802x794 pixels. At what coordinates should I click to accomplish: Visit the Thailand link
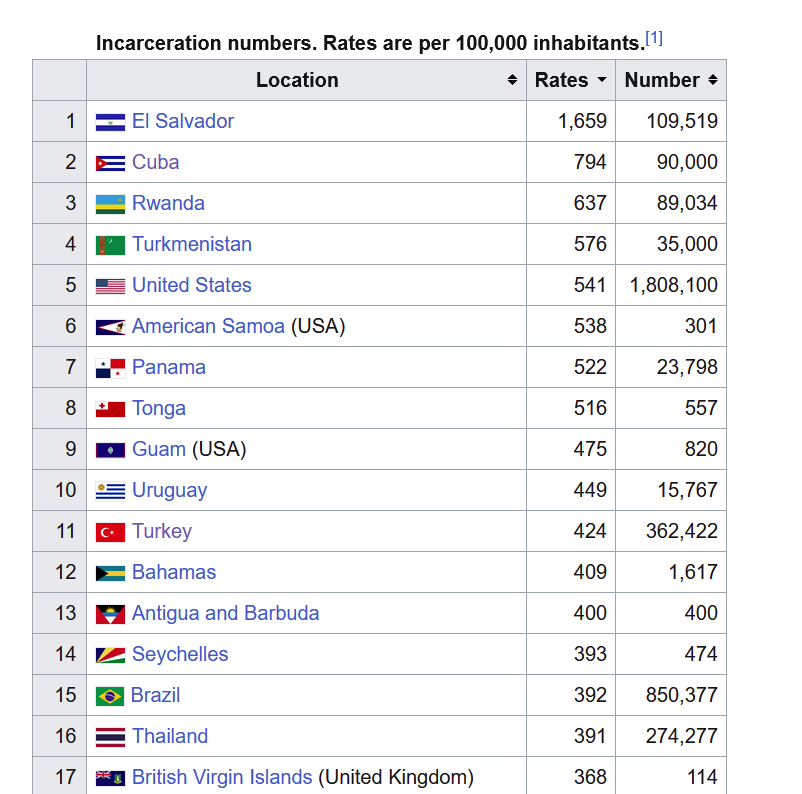click(170, 736)
